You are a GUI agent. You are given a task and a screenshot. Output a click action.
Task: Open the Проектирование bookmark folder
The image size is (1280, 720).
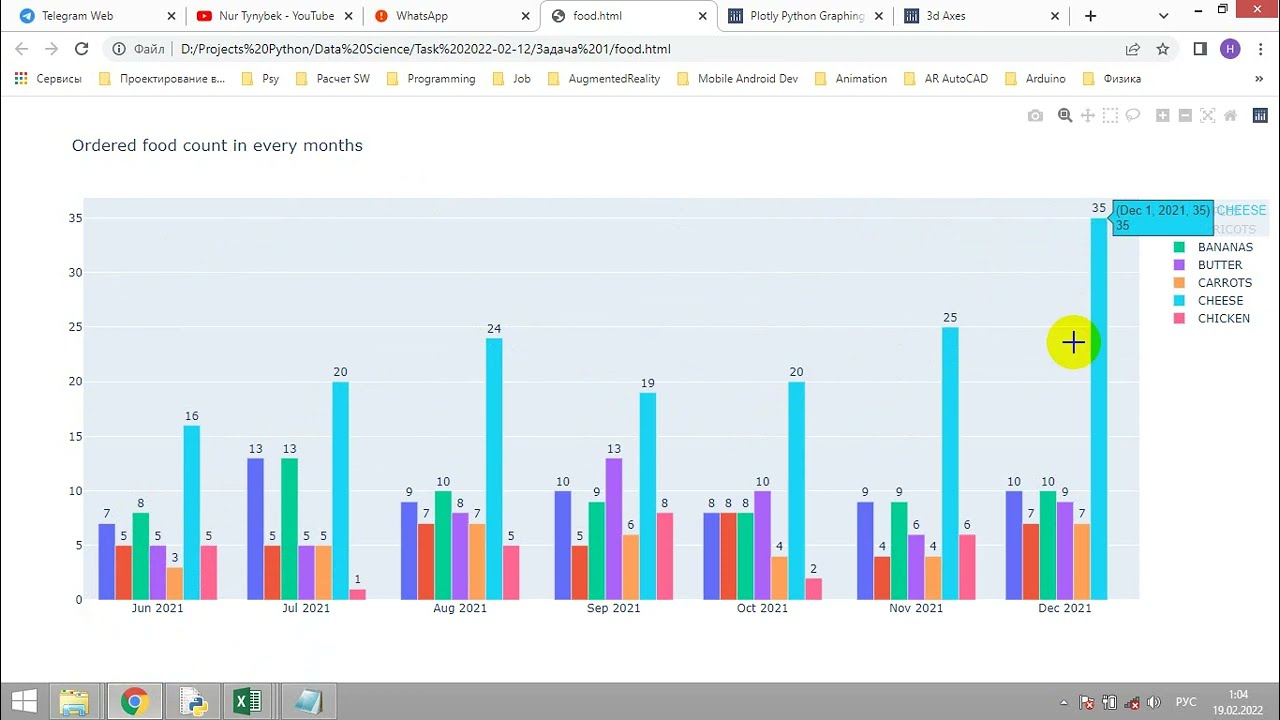162,78
